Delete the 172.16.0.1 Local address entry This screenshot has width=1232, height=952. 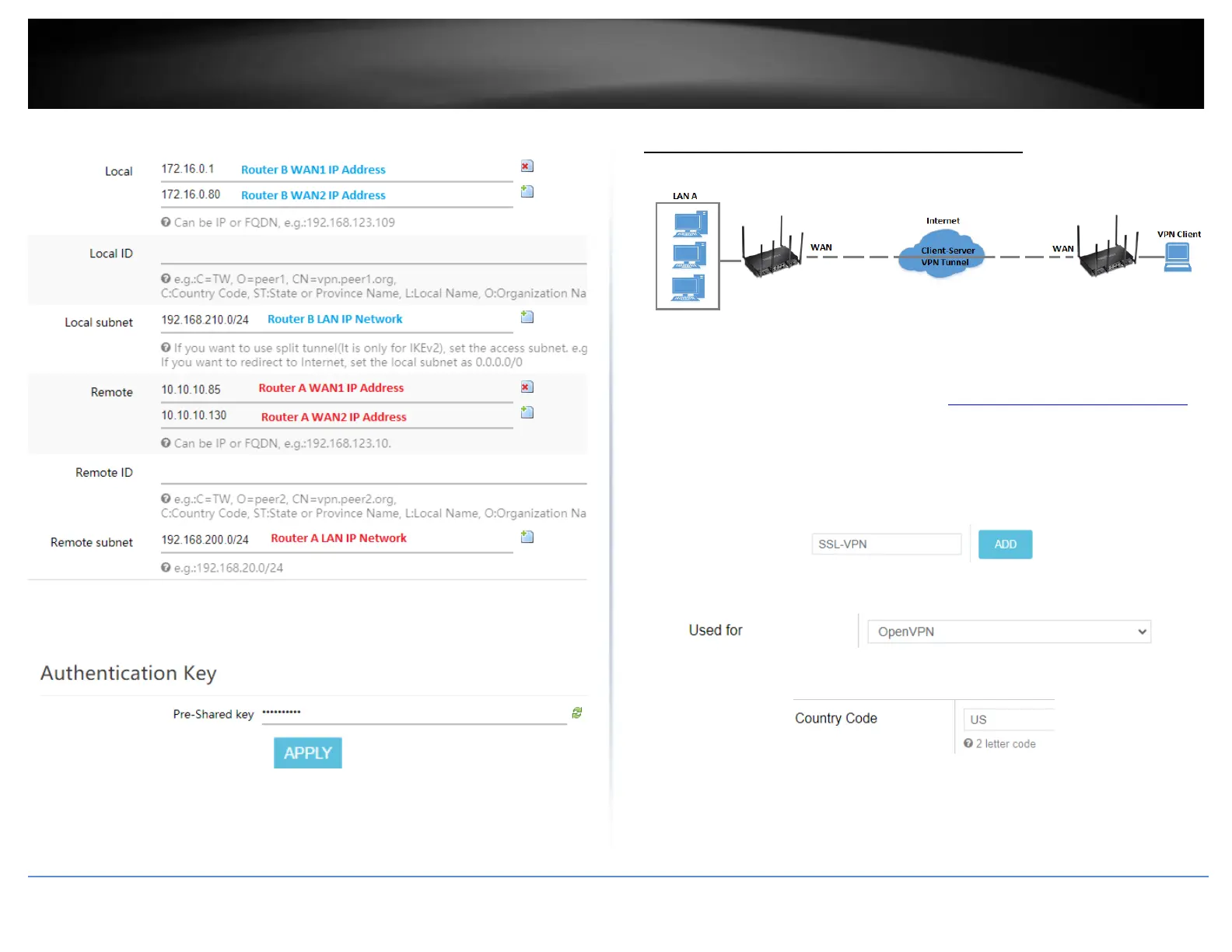pyautogui.click(x=527, y=166)
